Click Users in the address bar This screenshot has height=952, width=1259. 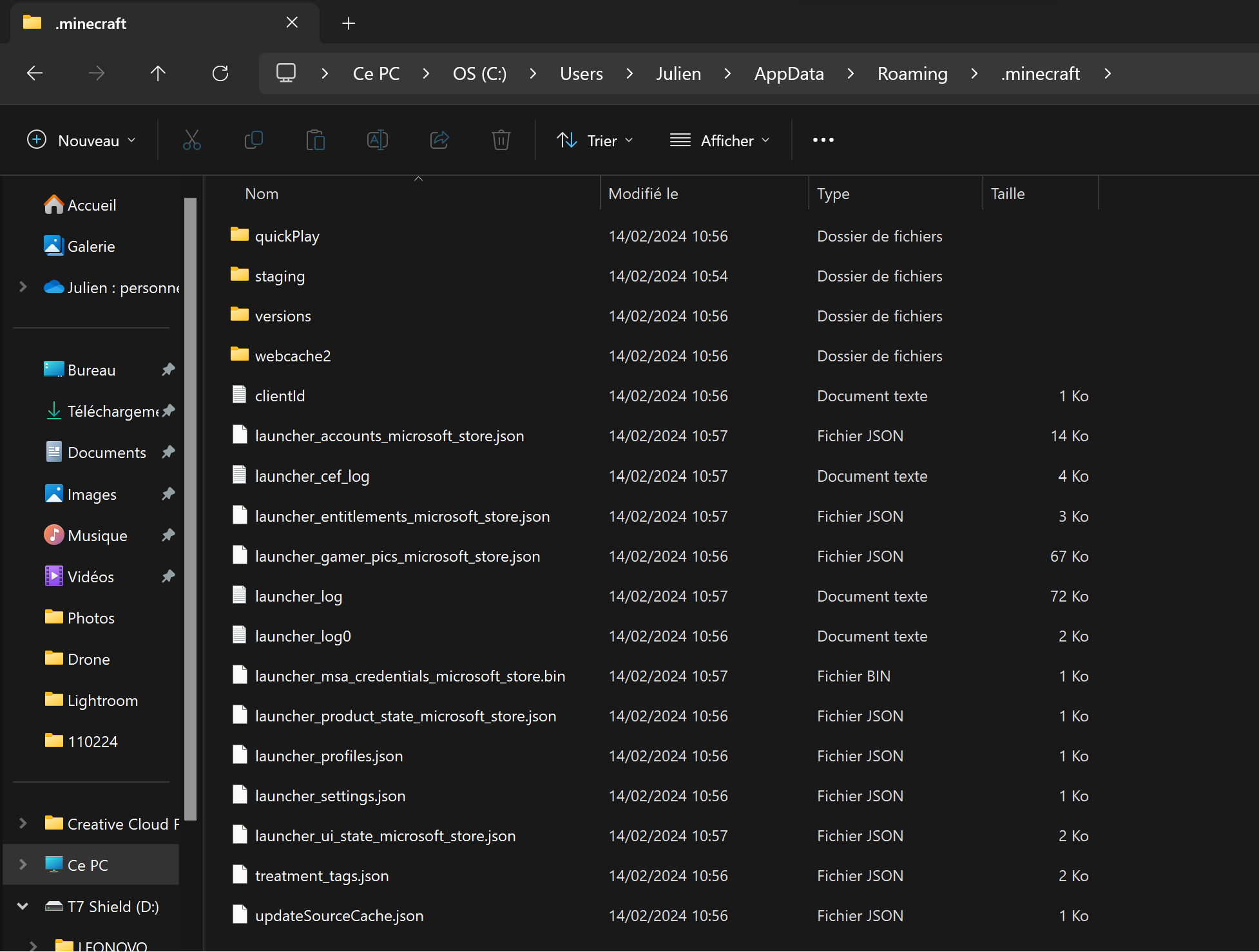pos(581,73)
